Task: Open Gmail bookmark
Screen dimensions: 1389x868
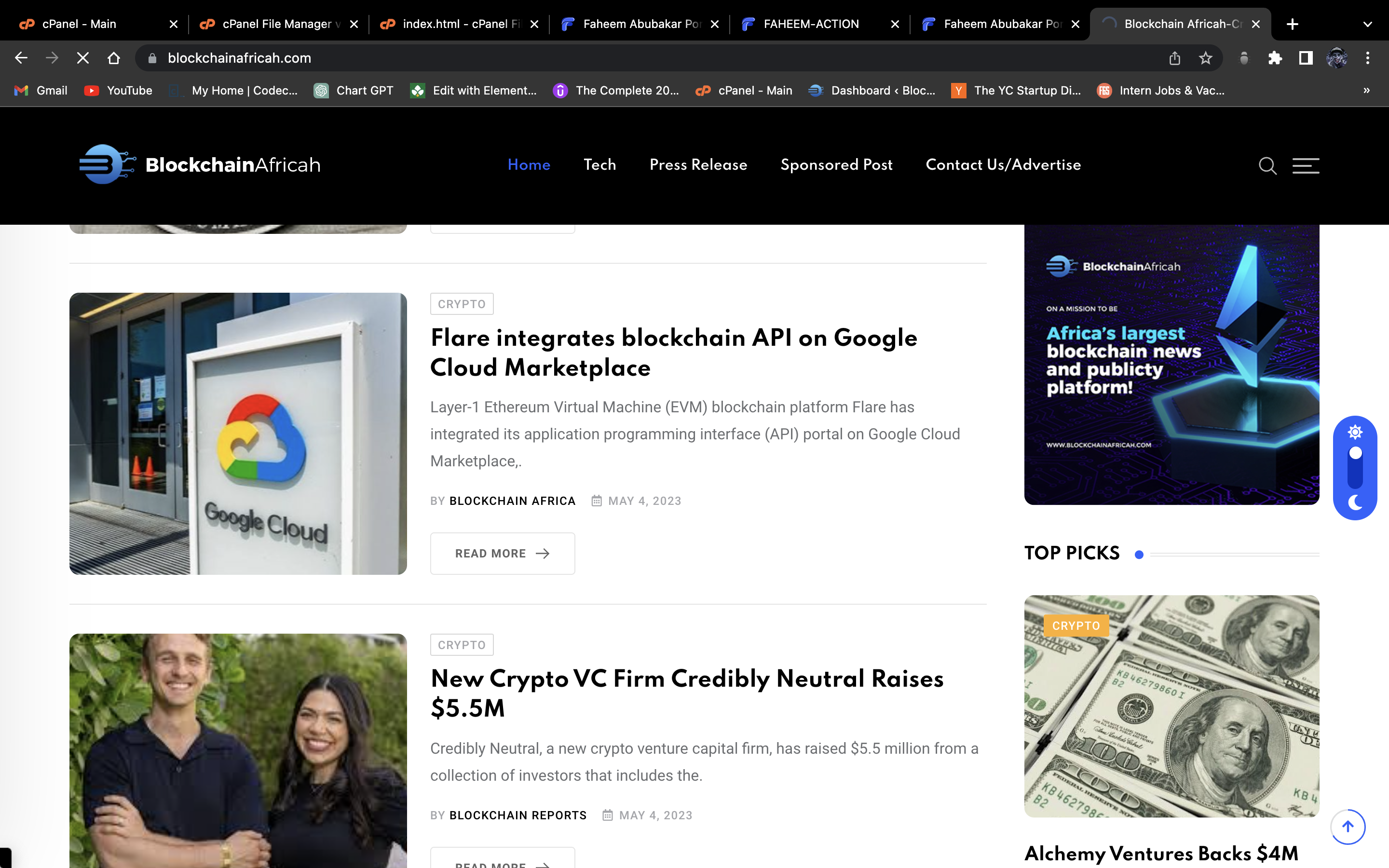Action: pos(41,91)
